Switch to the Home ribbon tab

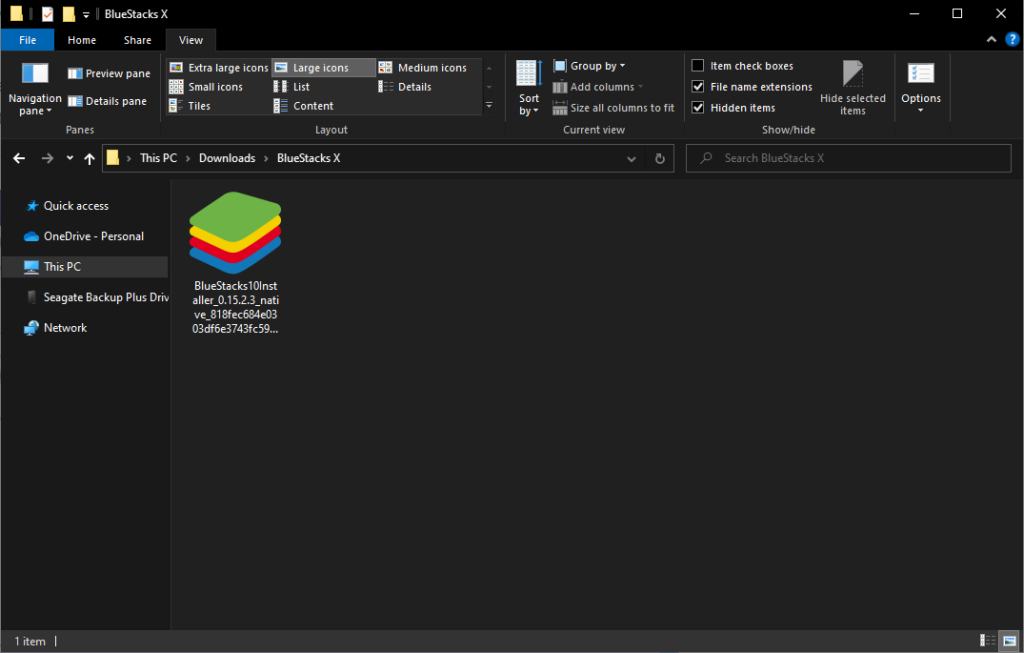coord(81,40)
